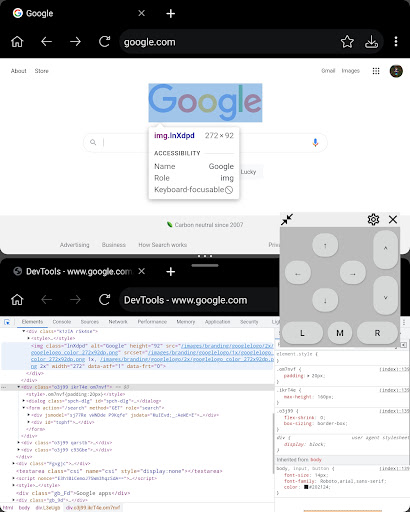
Task: Open virtual mouse pad settings gear
Action: 373,219
